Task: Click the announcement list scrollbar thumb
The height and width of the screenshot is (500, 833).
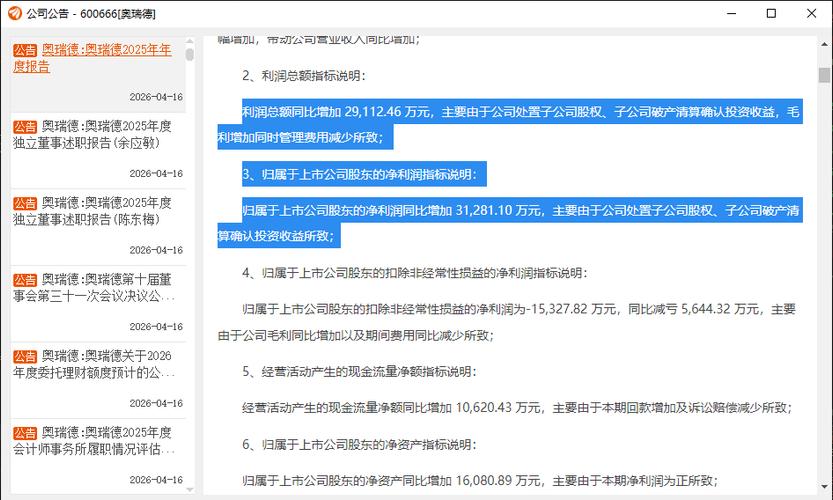Action: click(190, 54)
